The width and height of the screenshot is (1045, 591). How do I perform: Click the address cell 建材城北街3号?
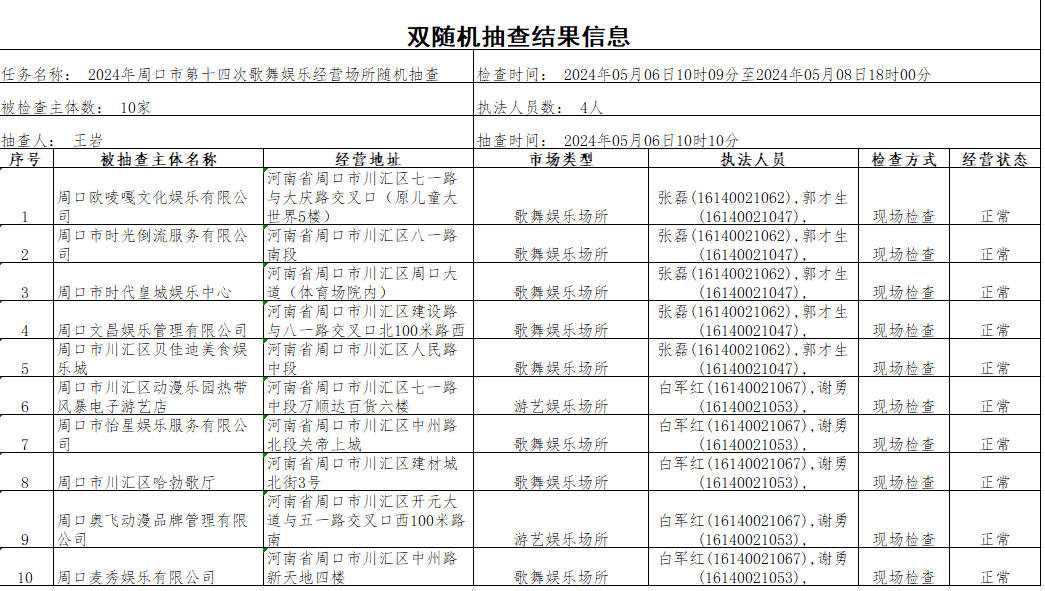(x=369, y=472)
